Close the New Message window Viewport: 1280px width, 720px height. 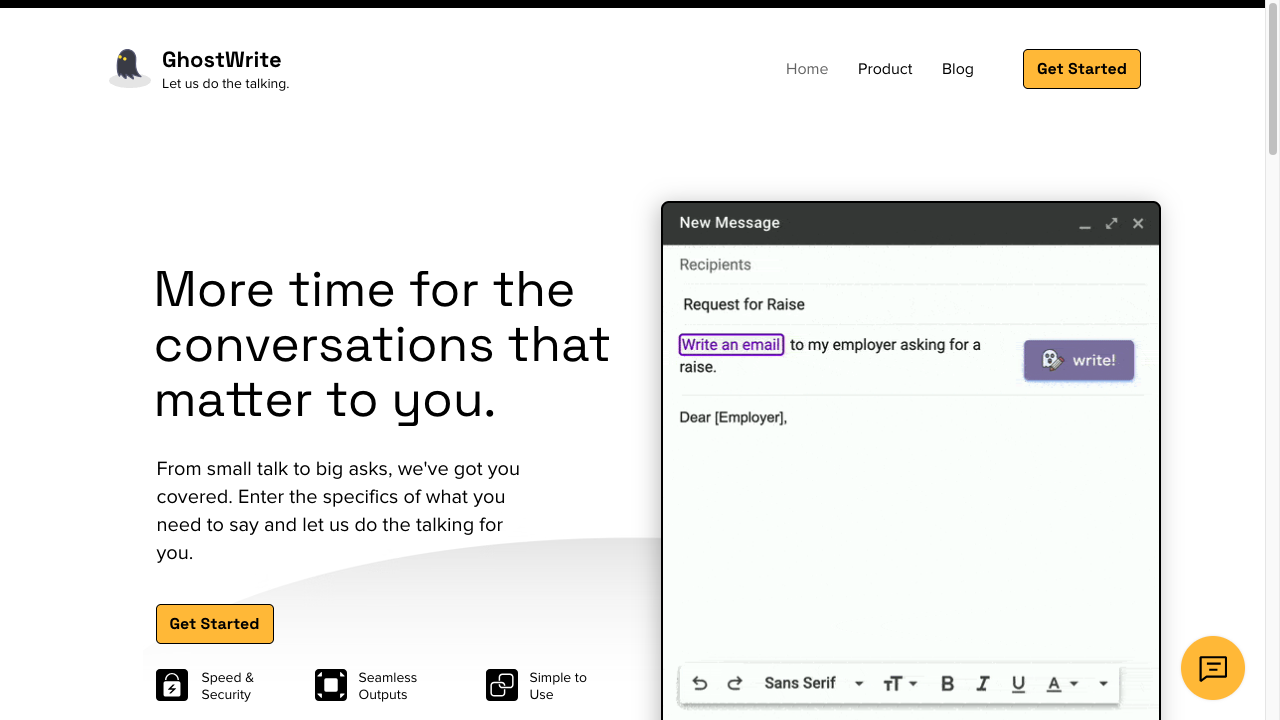click(x=1138, y=223)
